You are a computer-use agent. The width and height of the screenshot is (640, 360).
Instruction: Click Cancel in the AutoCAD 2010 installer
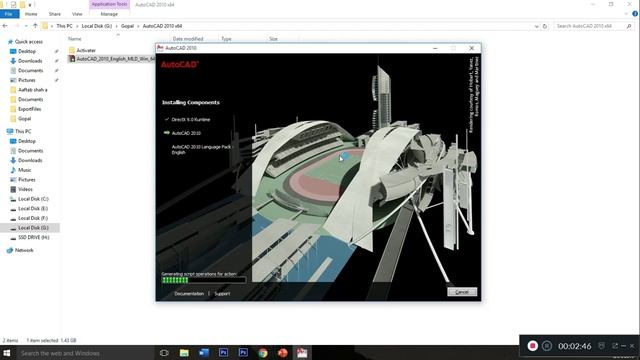(x=462, y=292)
